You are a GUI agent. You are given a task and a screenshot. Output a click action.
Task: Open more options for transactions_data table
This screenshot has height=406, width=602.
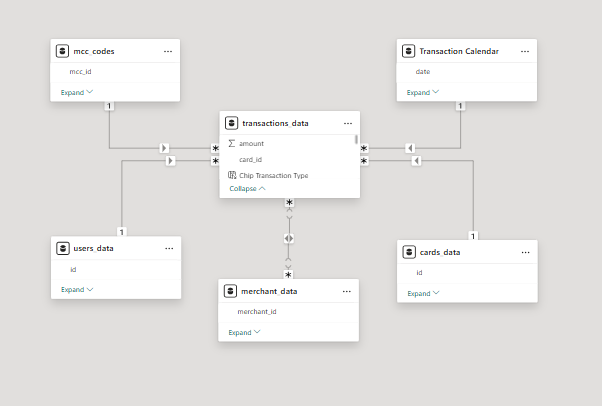tap(347, 123)
